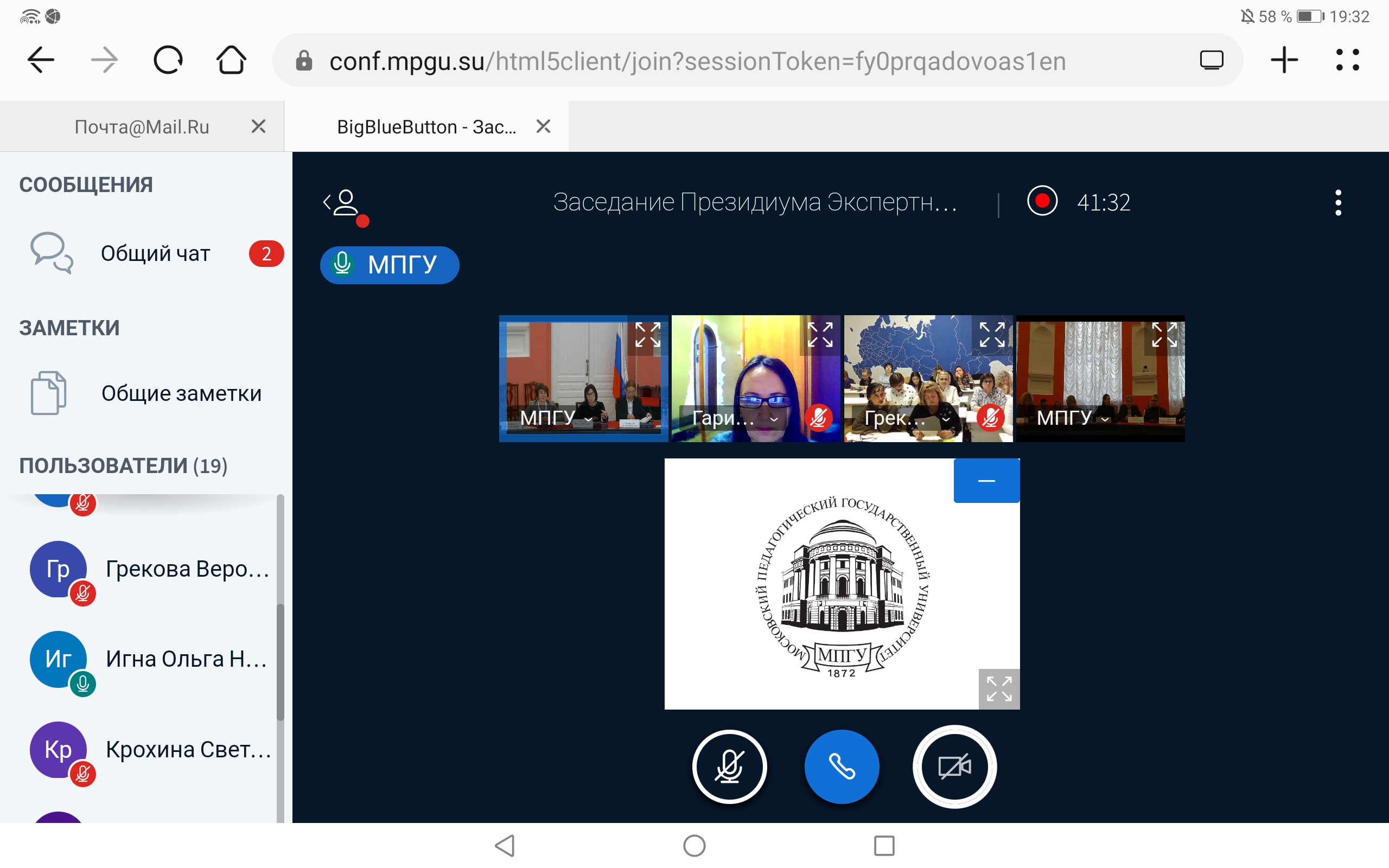Click the Гр user avatar

tap(58, 569)
